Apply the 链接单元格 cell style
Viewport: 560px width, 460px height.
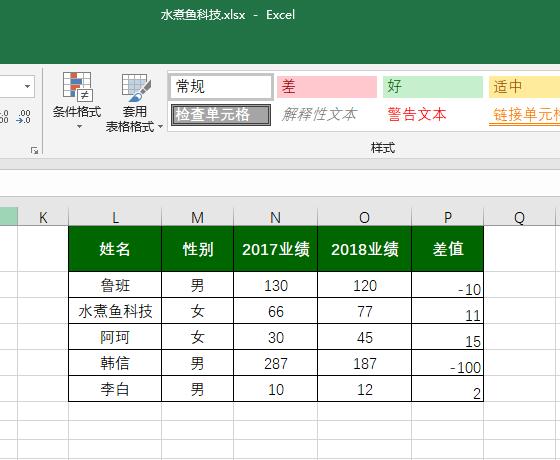point(524,115)
